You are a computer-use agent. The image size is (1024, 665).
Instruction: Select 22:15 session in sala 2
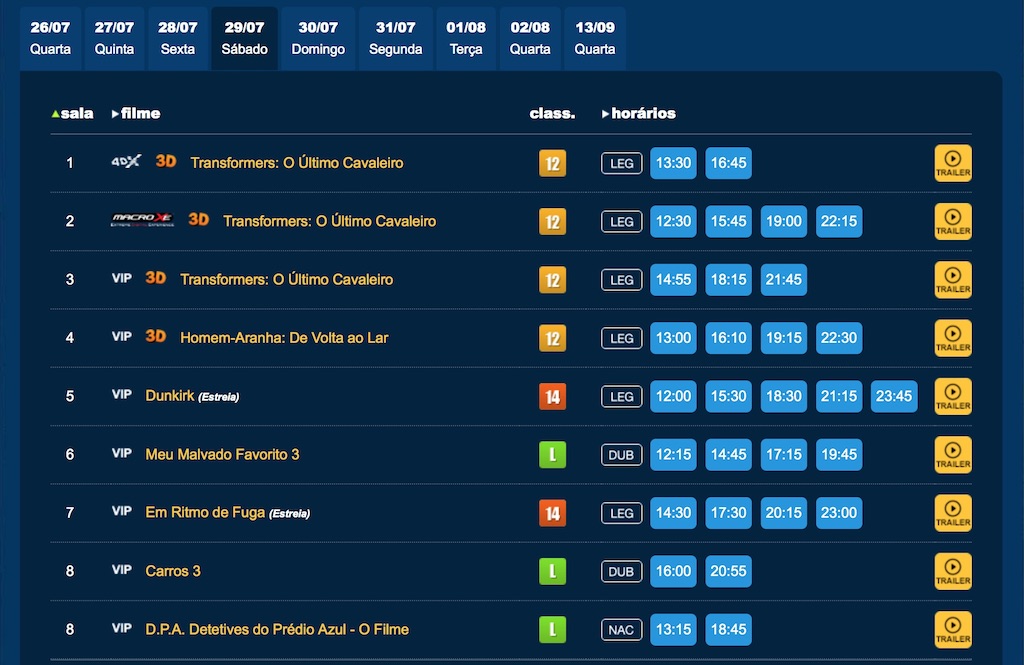tap(839, 221)
